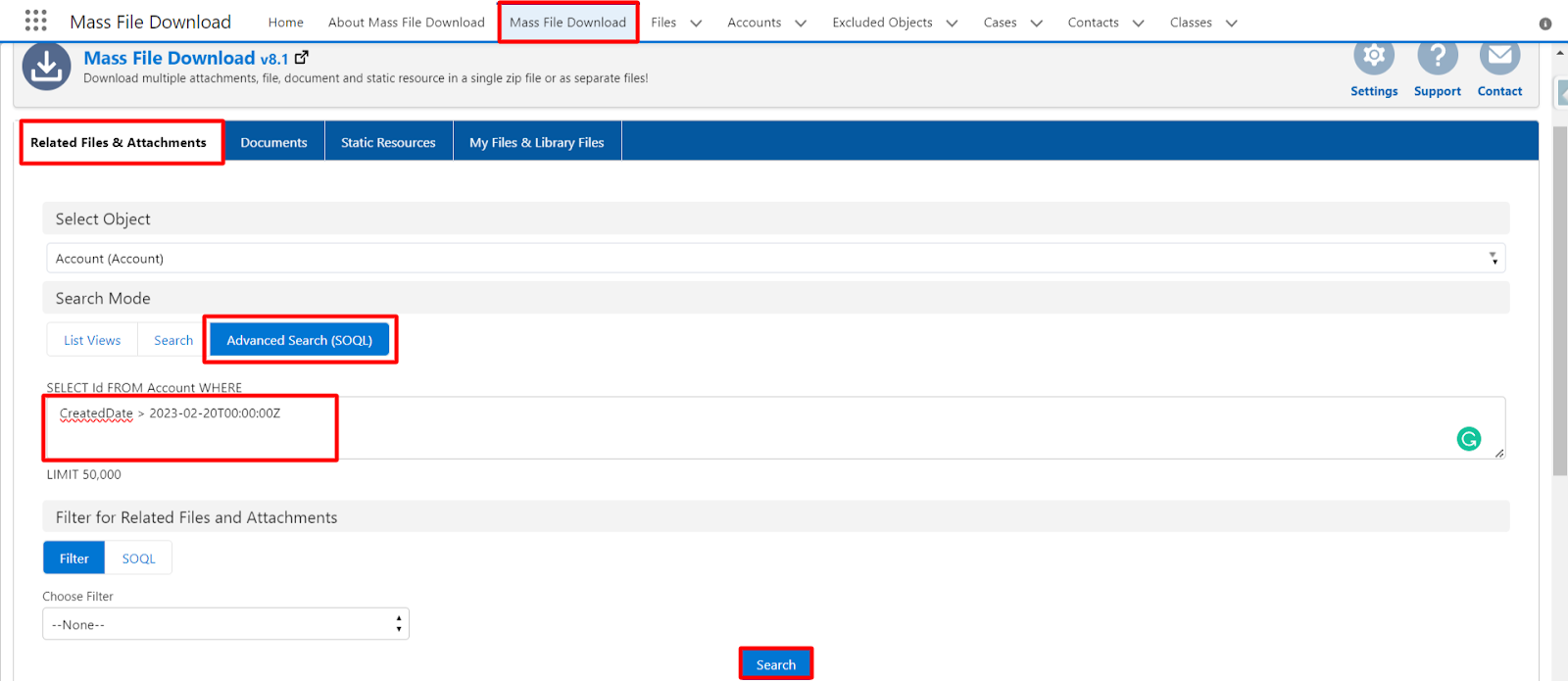Select the Search mode option
The image size is (1568, 681).
click(x=173, y=340)
